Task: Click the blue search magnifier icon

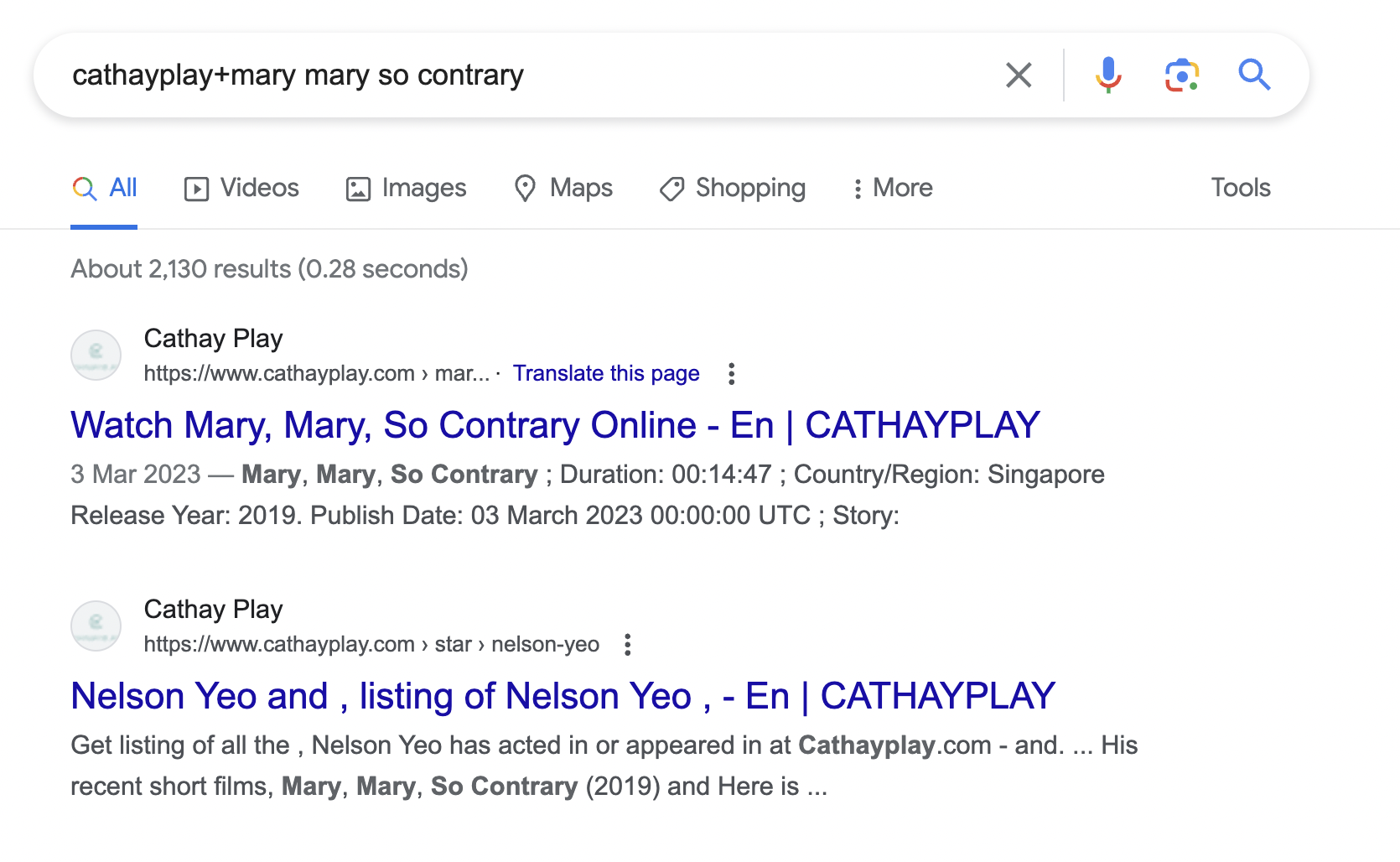Action: (1254, 75)
